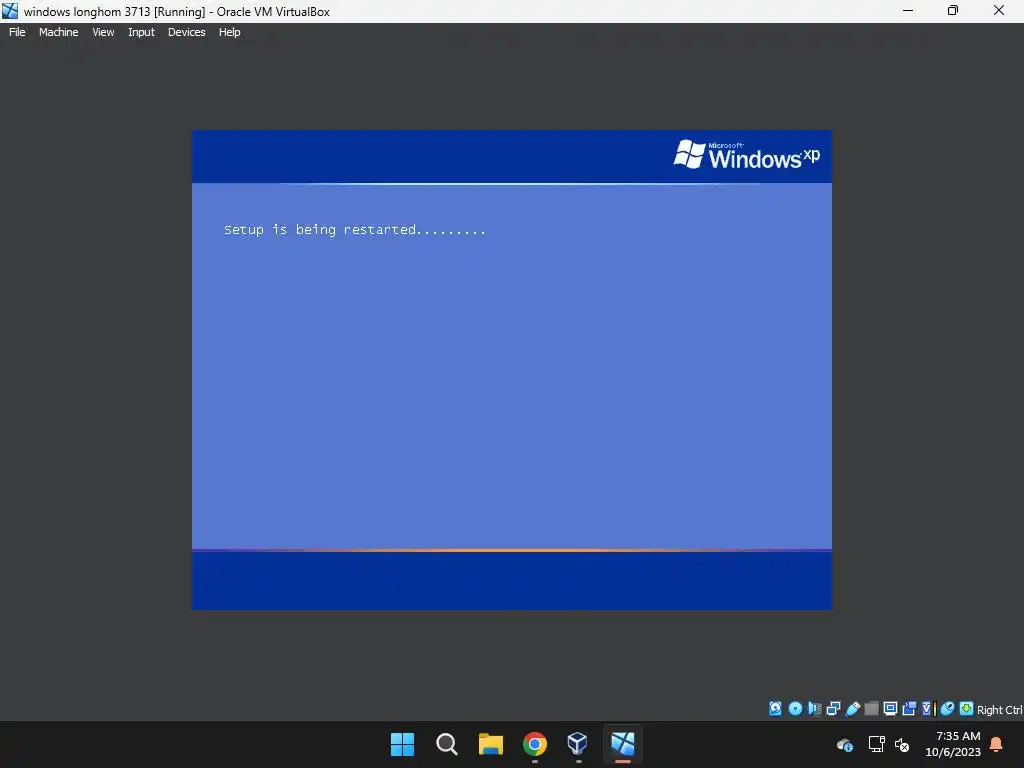This screenshot has width=1024, height=768.
Task: Open the network status tray icon
Action: pyautogui.click(x=876, y=744)
